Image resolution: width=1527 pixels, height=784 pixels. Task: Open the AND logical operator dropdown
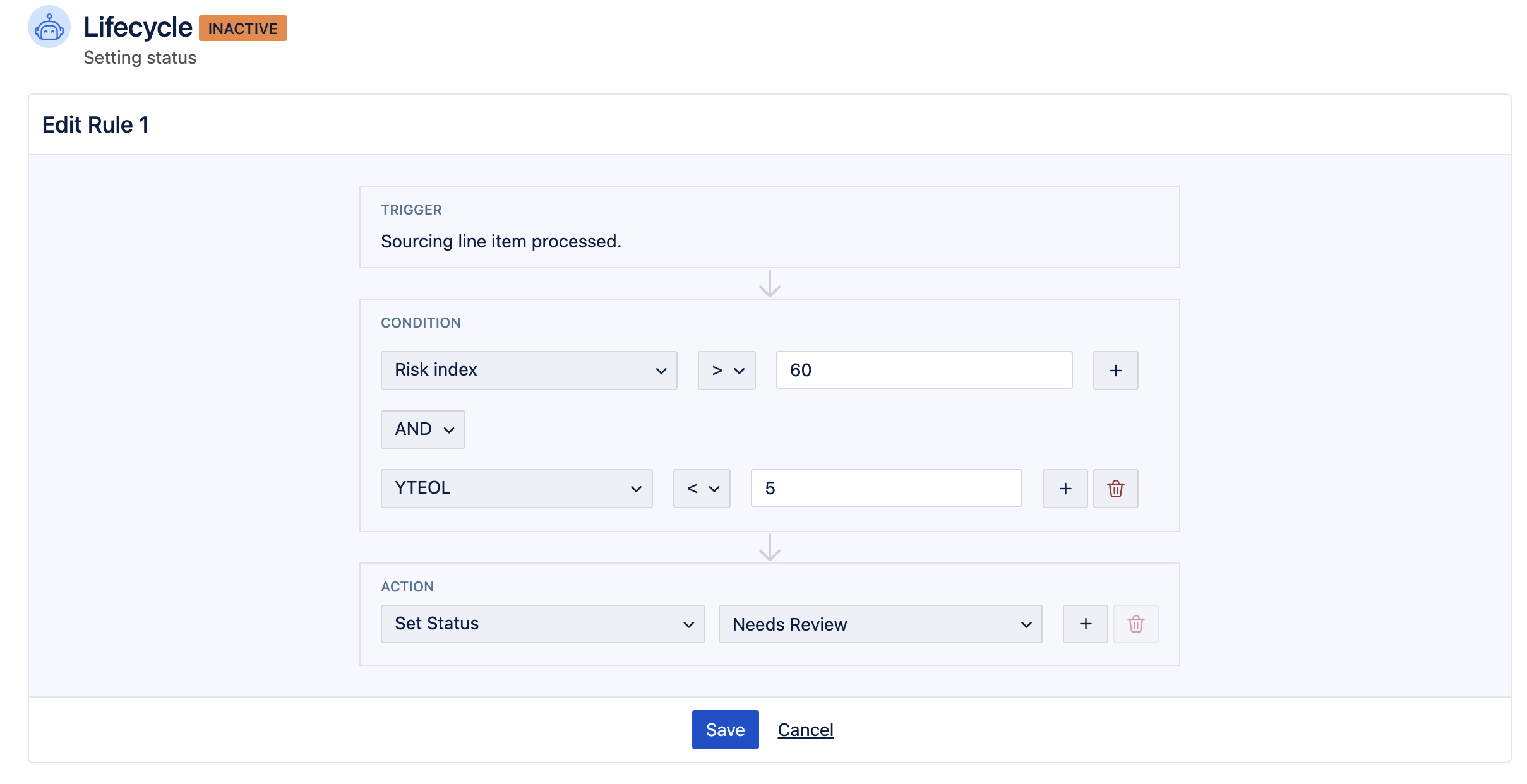tap(422, 429)
